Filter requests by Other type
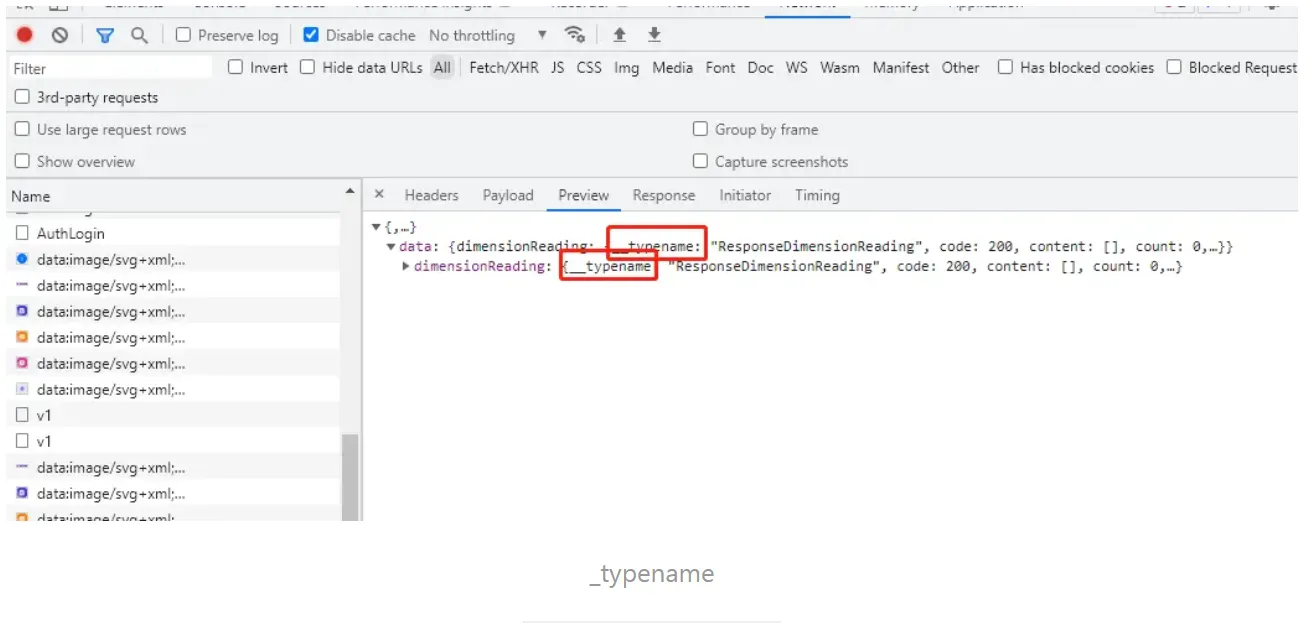This screenshot has width=1313, height=642. coord(960,67)
